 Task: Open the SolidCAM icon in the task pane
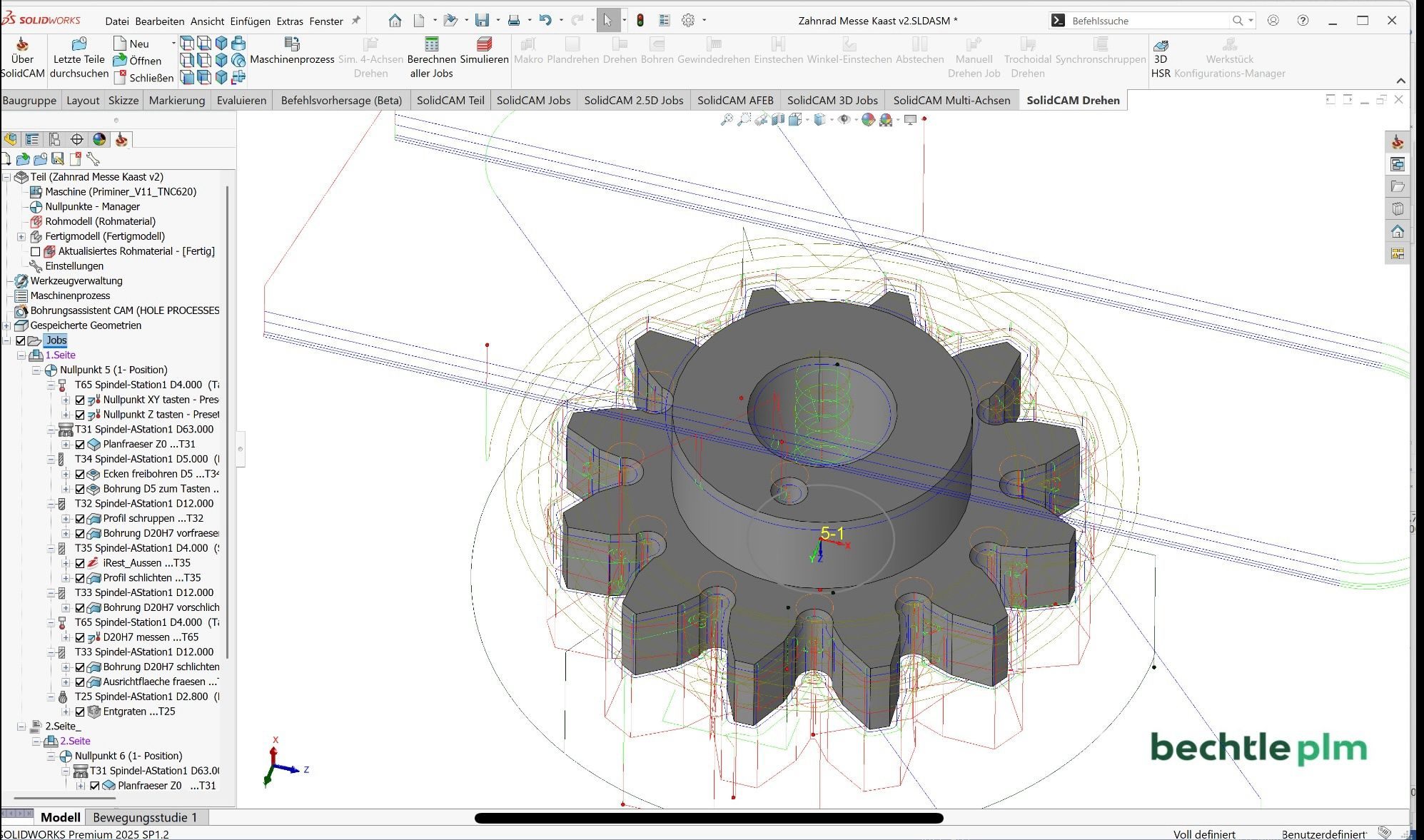coord(1398,141)
